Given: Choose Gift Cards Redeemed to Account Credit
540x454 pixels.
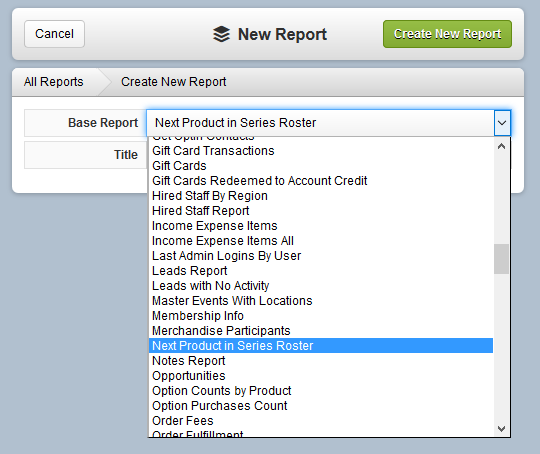Looking at the screenshot, I should 321,181.
